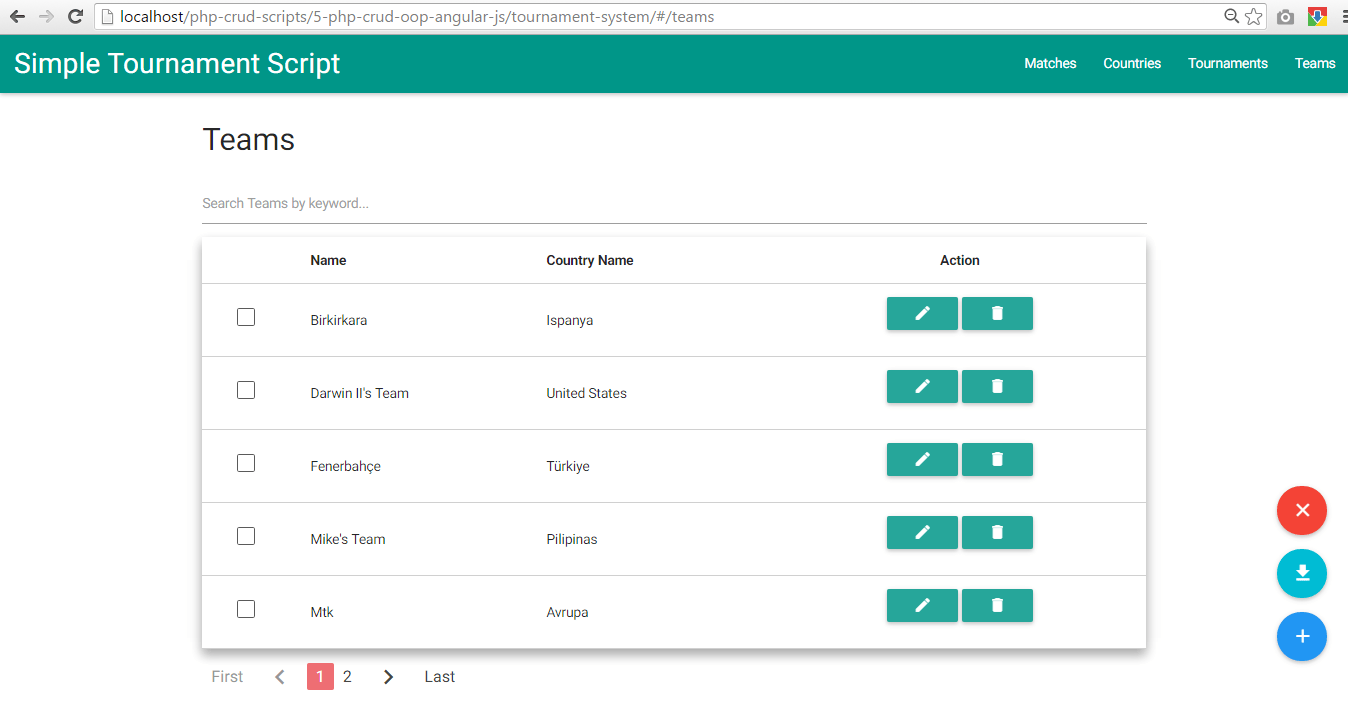Image resolution: width=1348 pixels, height=702 pixels.
Task: Delete Darwin II's Team with trash icon
Action: coord(997,386)
